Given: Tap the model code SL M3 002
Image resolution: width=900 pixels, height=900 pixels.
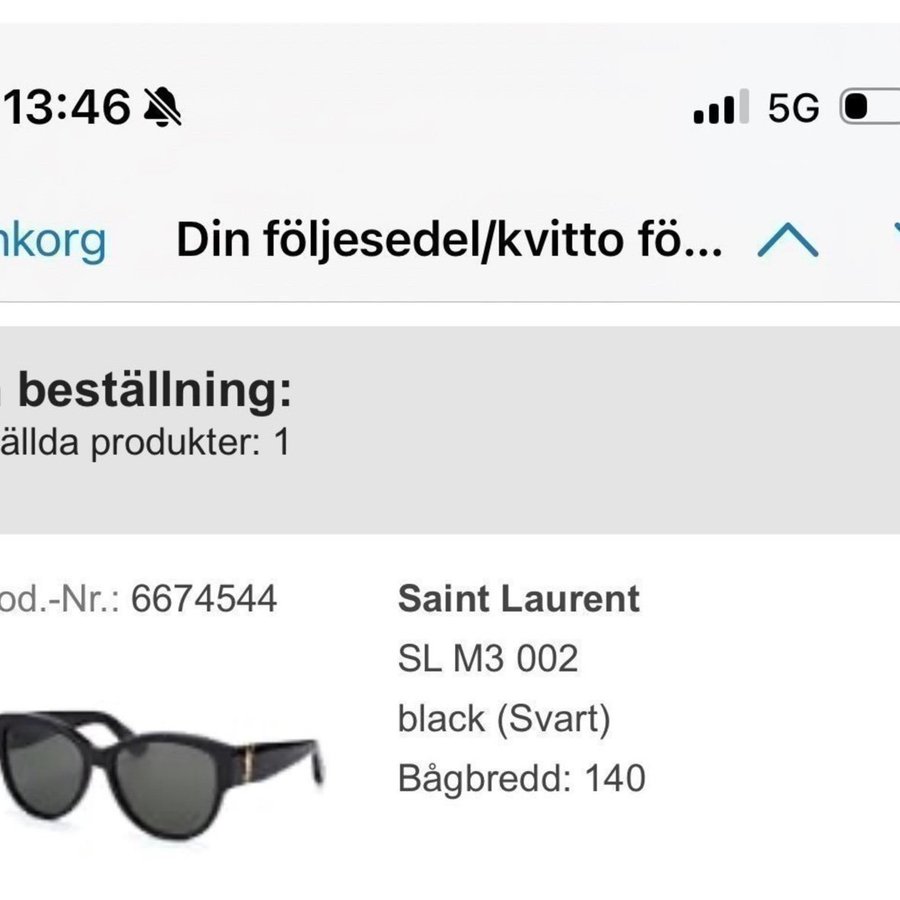Looking at the screenshot, I should click(488, 658).
